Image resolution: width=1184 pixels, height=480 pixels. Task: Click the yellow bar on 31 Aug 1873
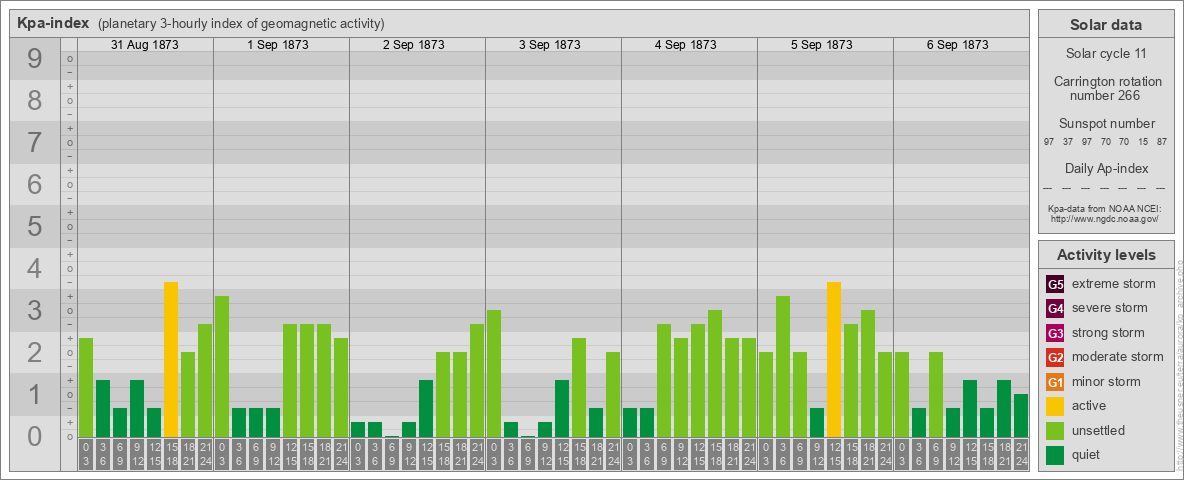pos(171,359)
